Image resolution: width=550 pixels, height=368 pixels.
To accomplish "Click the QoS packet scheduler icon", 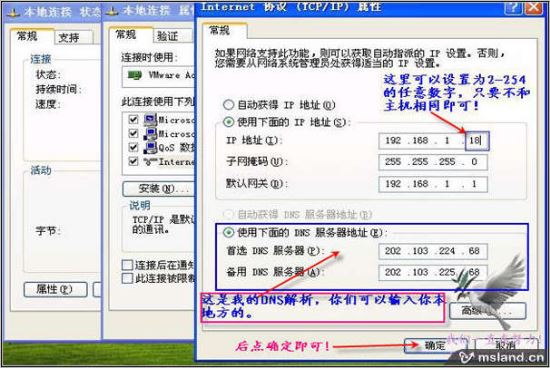I will point(150,147).
